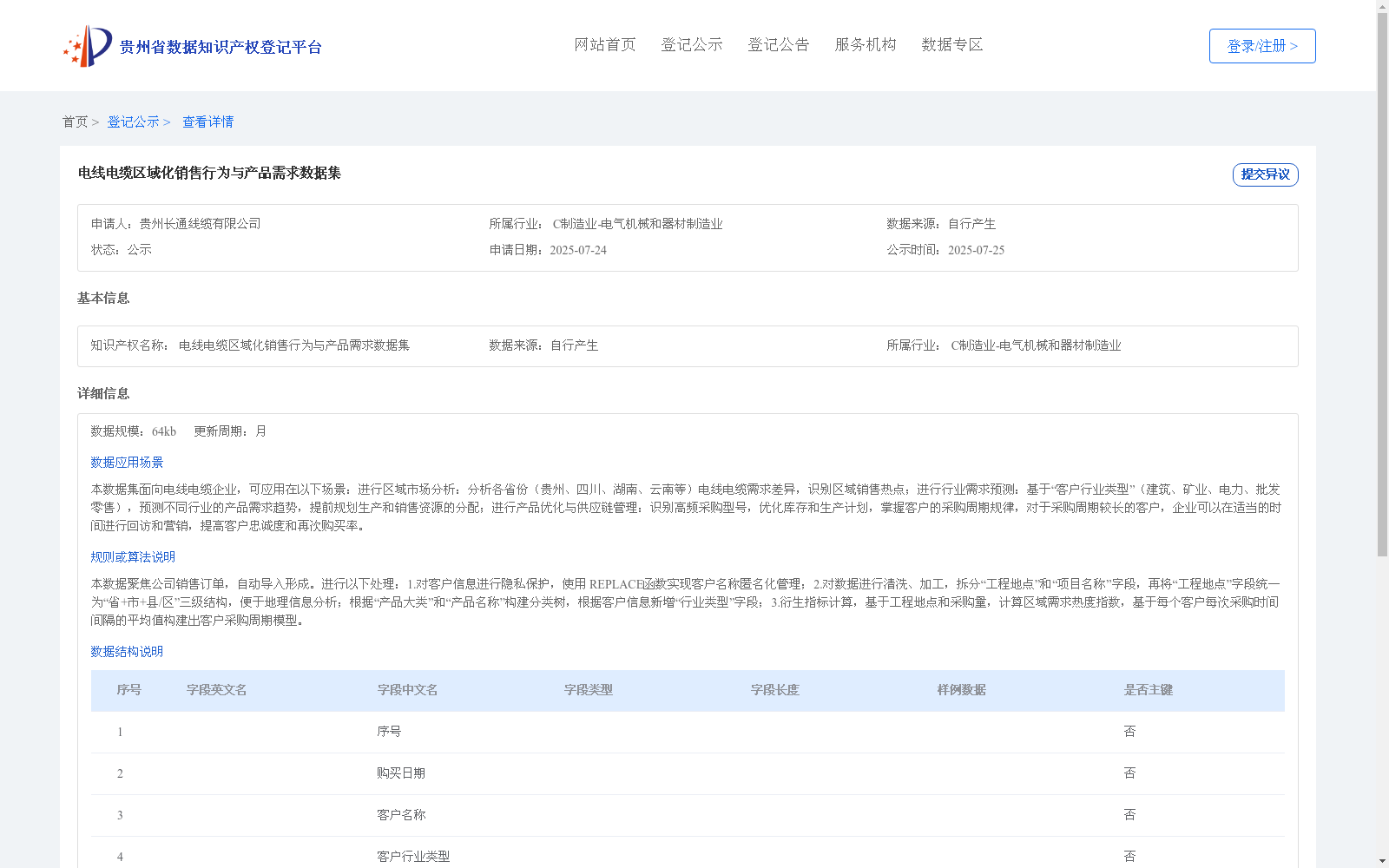The width and height of the screenshot is (1389, 868).
Task: Click 是否主键 column header
Action: pos(1149,690)
